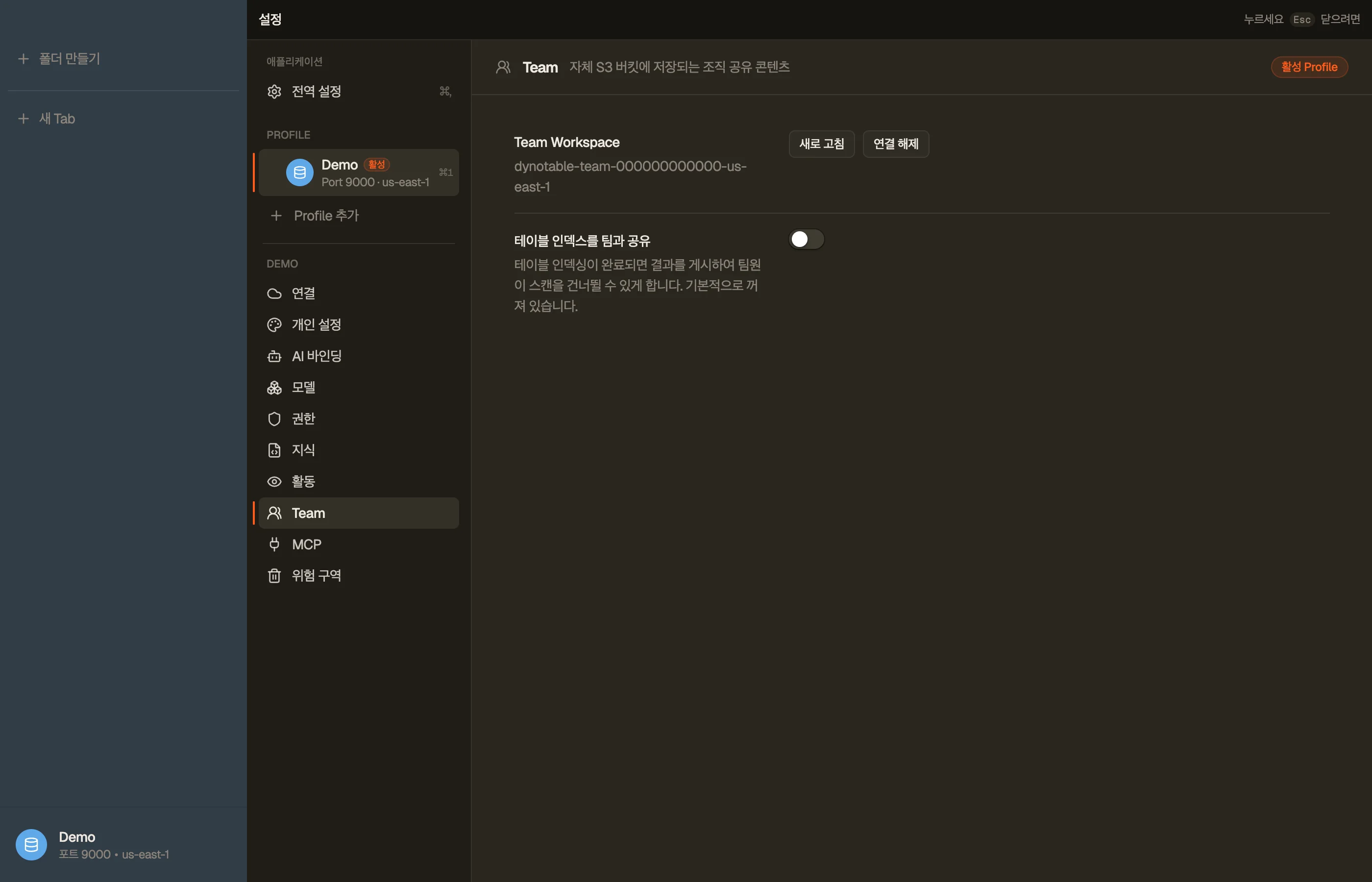Select the Team section in sidebar
Viewport: 1372px width, 882px height.
coord(359,513)
